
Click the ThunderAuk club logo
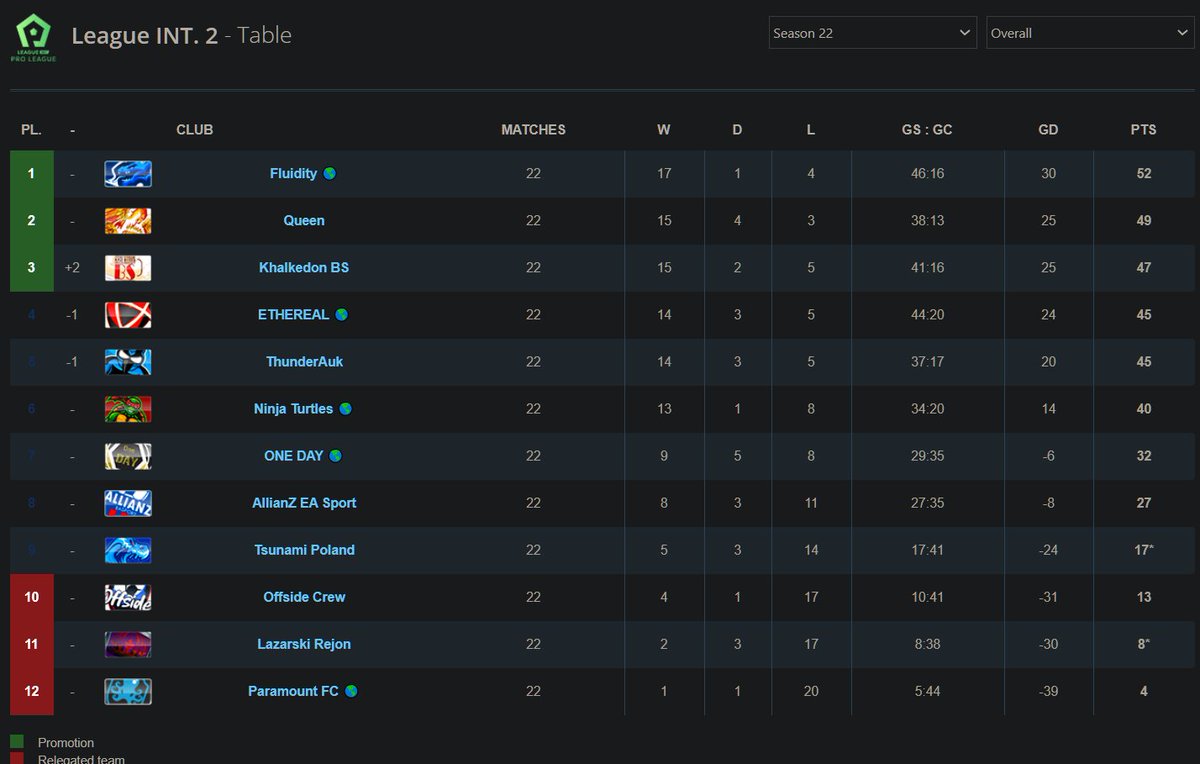tap(128, 362)
